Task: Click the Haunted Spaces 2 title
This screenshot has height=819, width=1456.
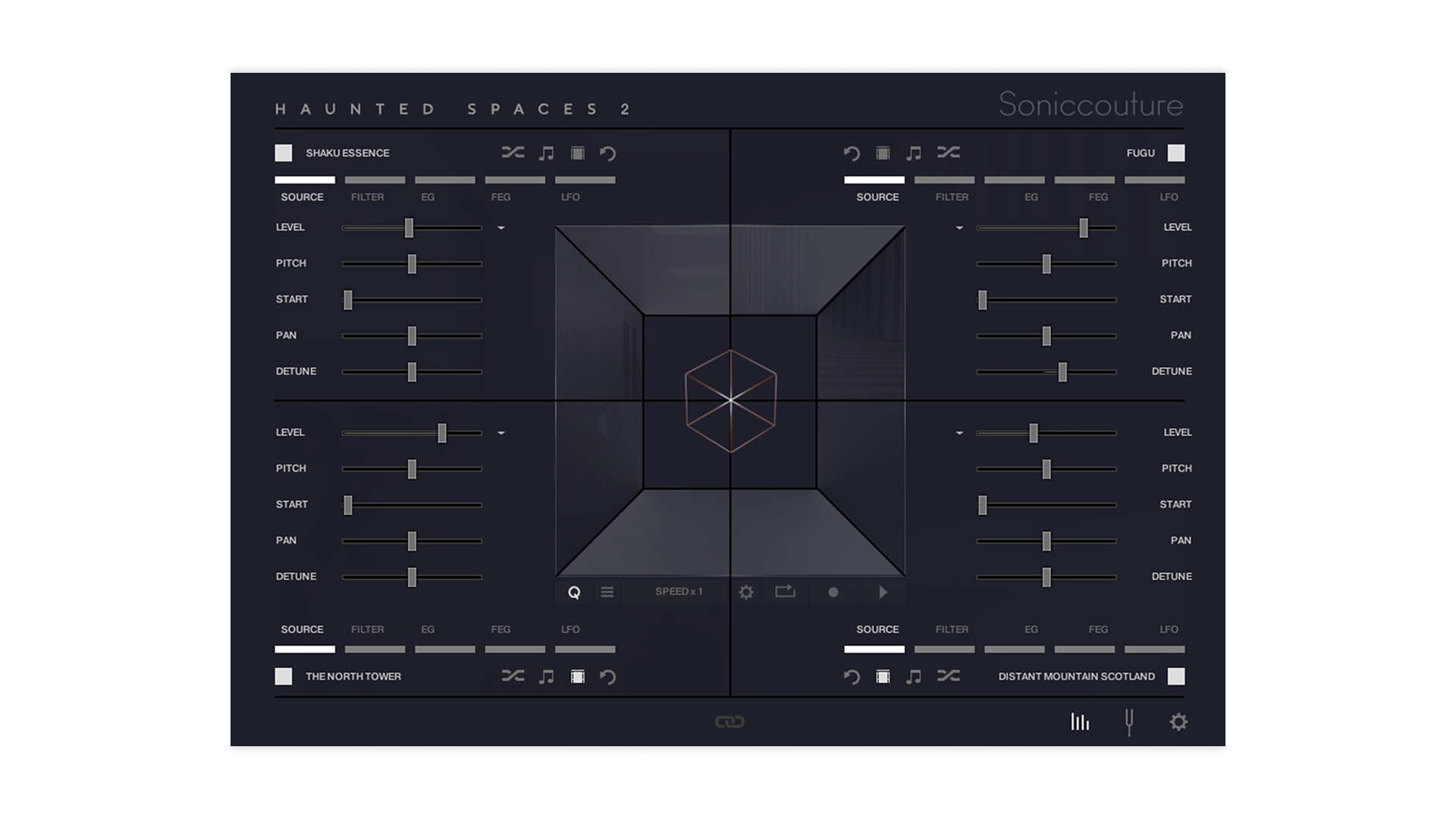Action: click(453, 109)
